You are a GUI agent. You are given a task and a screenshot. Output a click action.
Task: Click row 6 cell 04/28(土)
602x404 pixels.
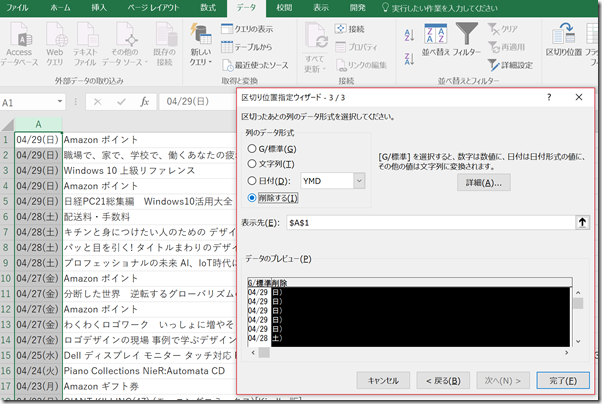(x=38, y=217)
